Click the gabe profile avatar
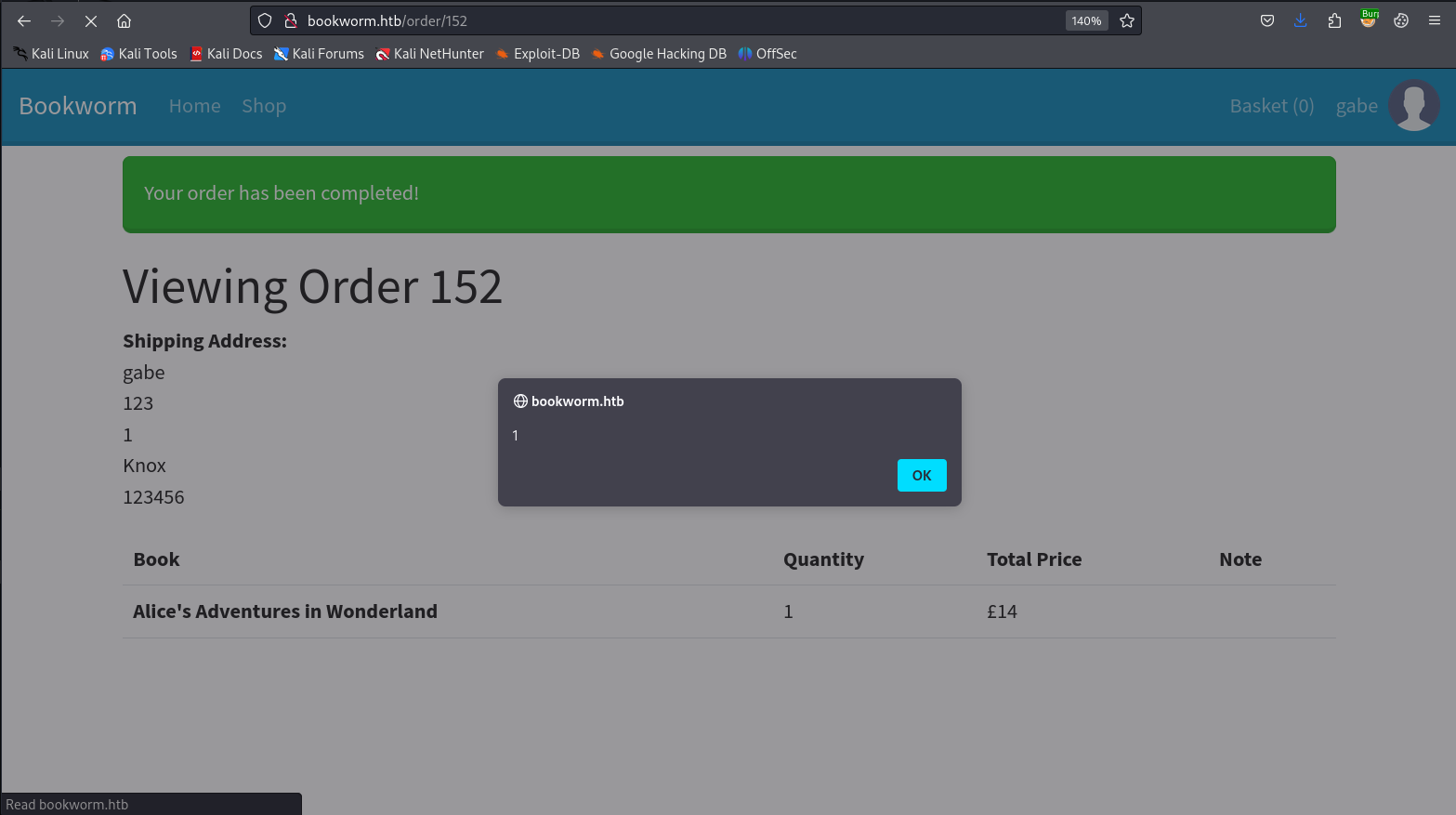The height and width of the screenshot is (815, 1456). (x=1413, y=106)
